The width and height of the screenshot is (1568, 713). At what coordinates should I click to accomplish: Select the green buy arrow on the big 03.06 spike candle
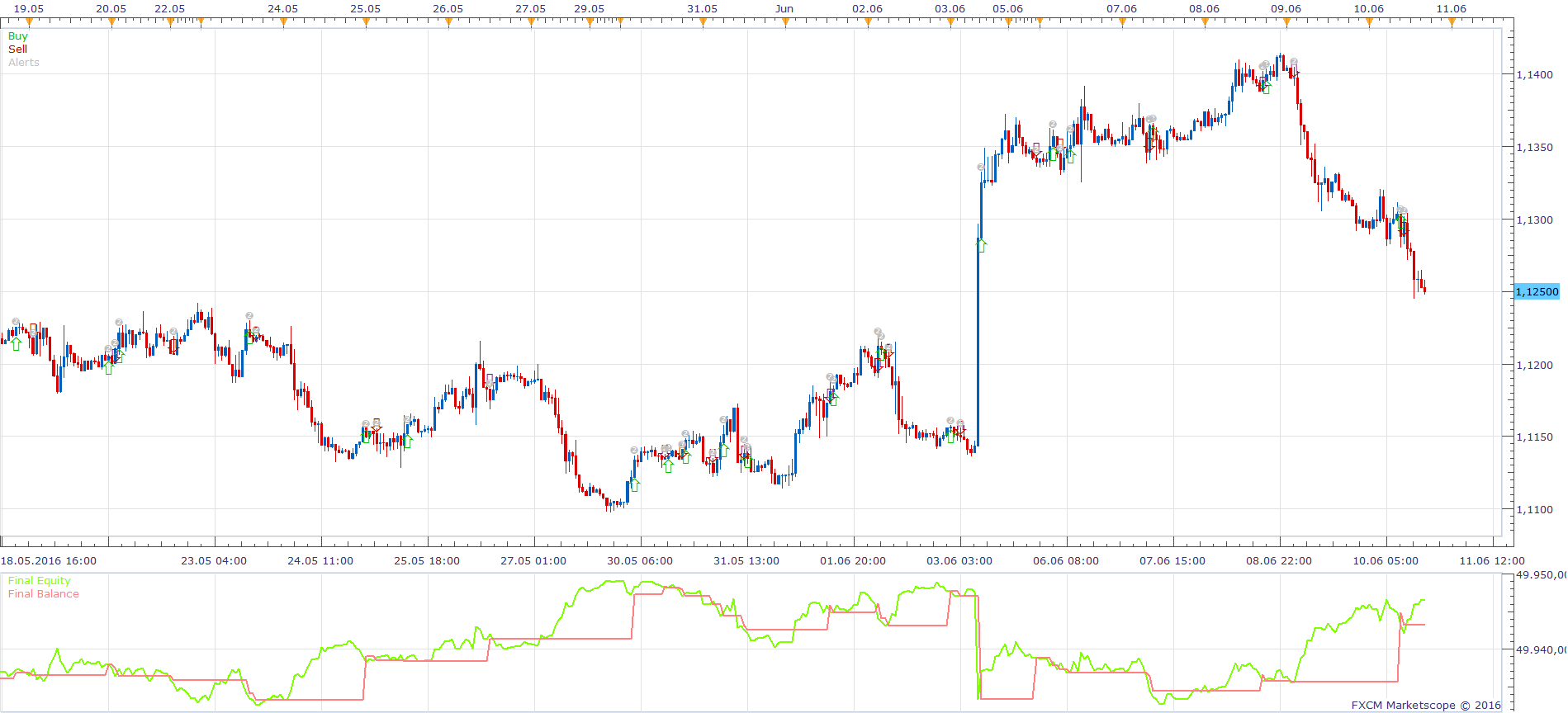[981, 245]
